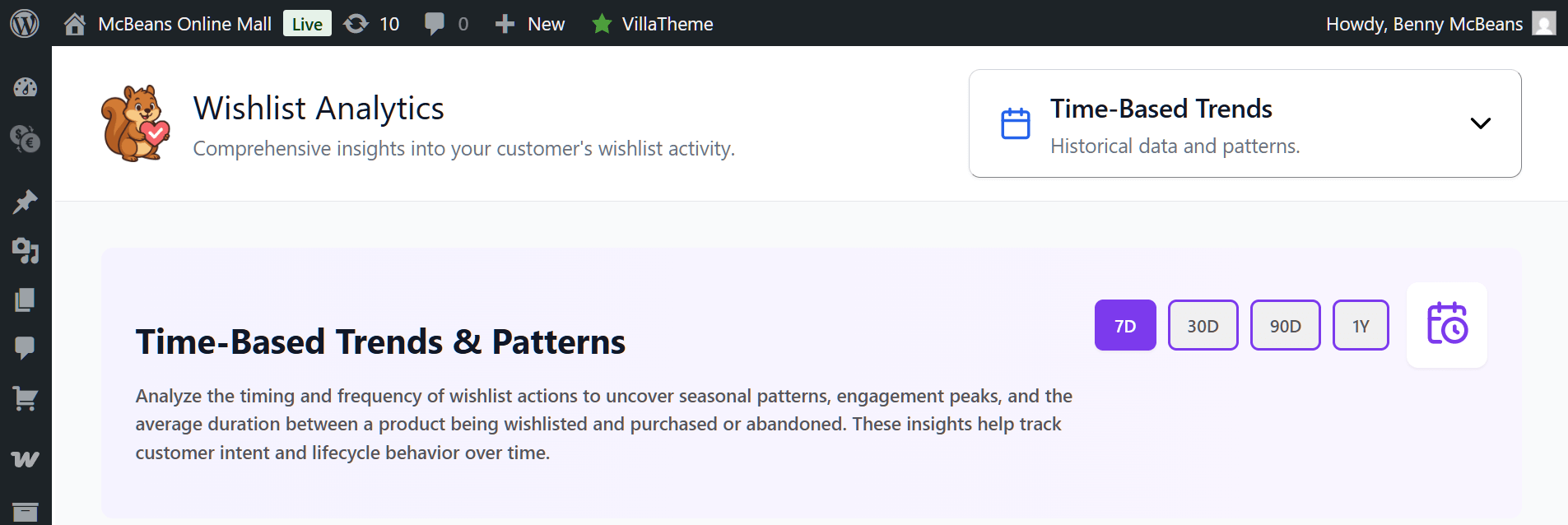Click the calendar-clock custom date icon
This screenshot has height=525, width=1568.
pyautogui.click(x=1446, y=324)
